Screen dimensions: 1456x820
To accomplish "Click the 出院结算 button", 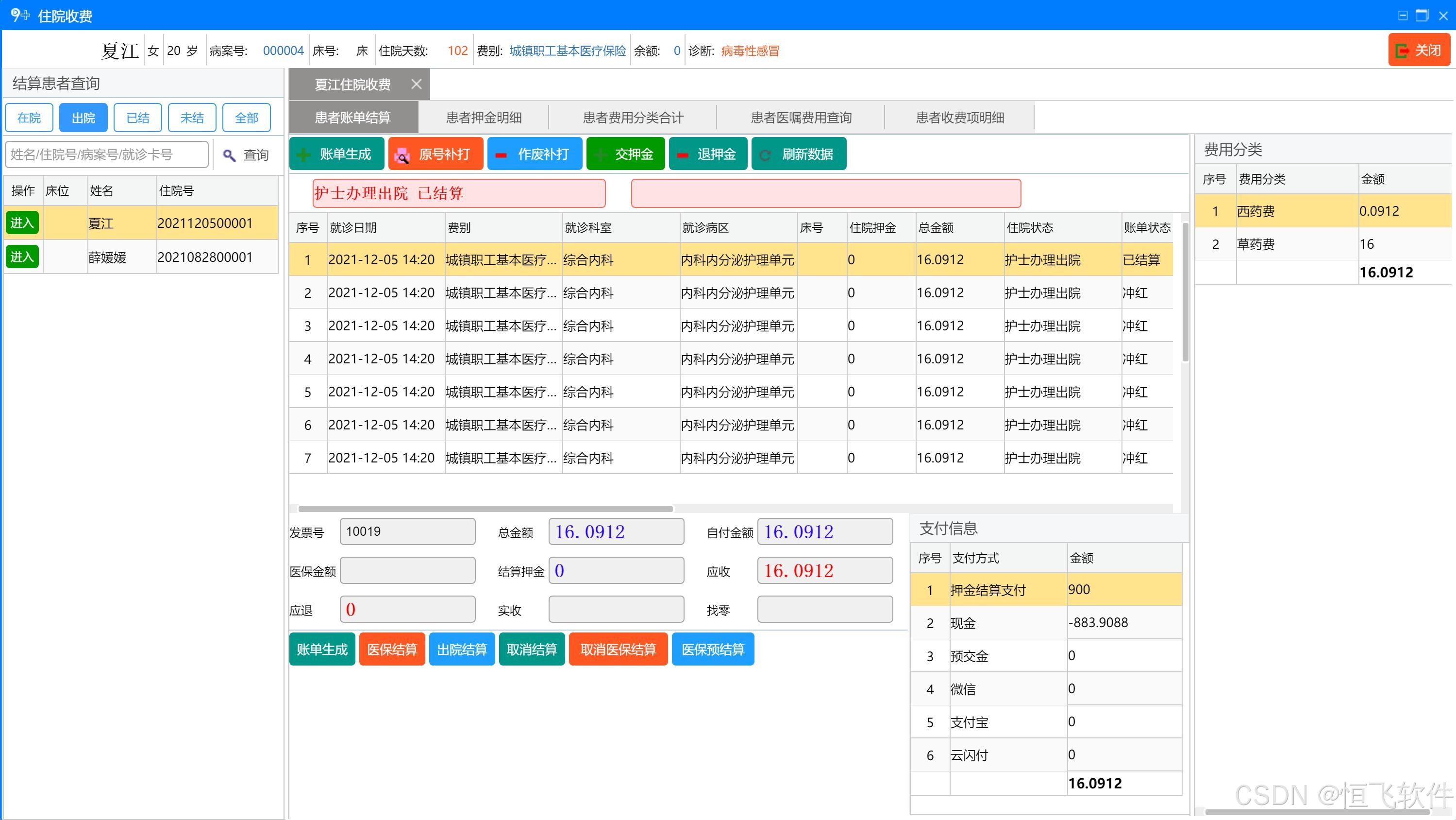I will 461,649.
